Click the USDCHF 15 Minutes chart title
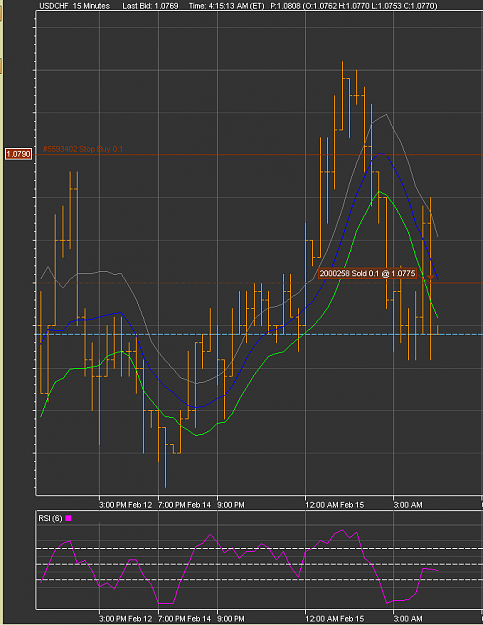 pos(75,6)
